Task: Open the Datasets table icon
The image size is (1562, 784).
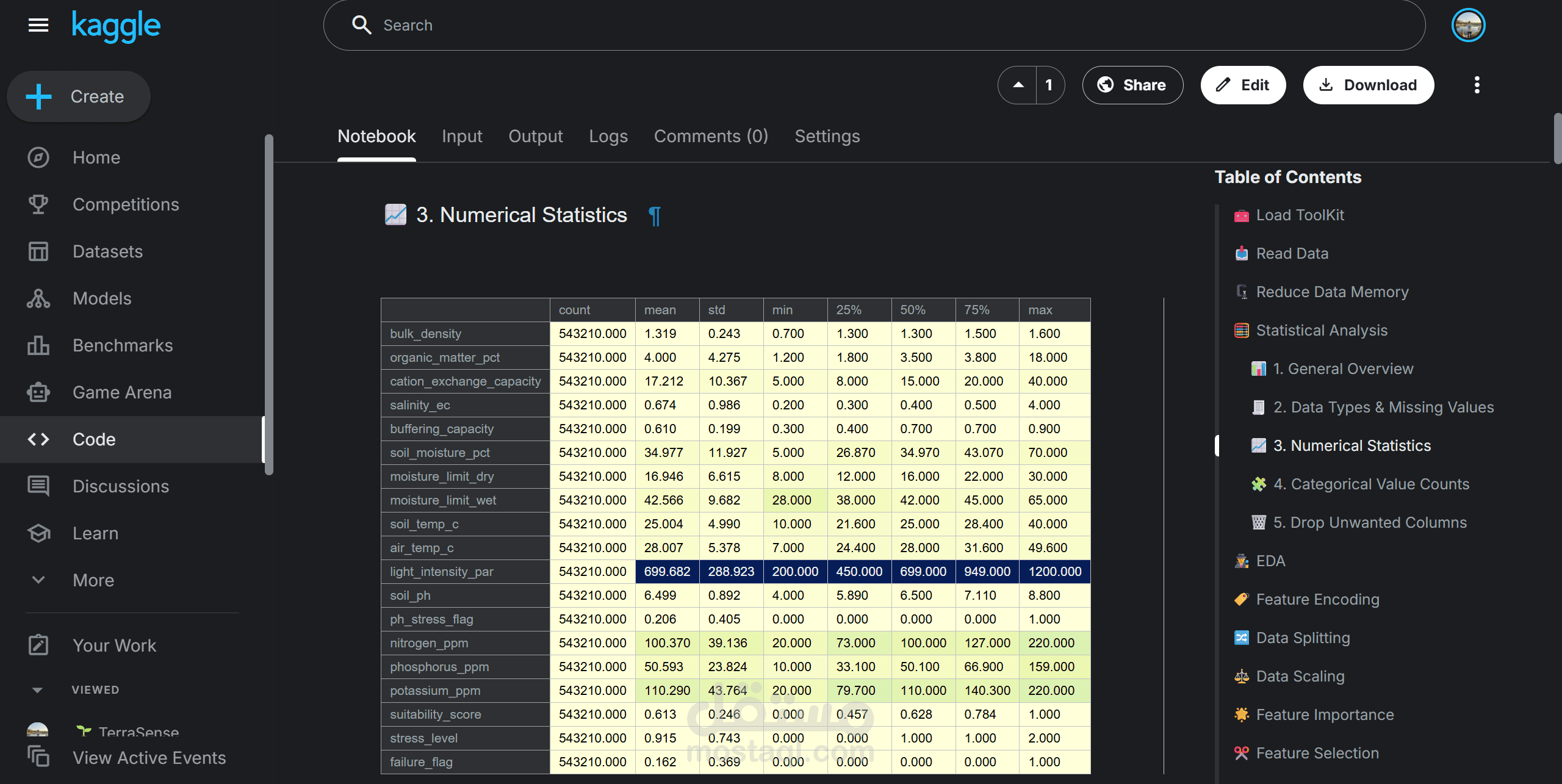Action: coord(38,251)
